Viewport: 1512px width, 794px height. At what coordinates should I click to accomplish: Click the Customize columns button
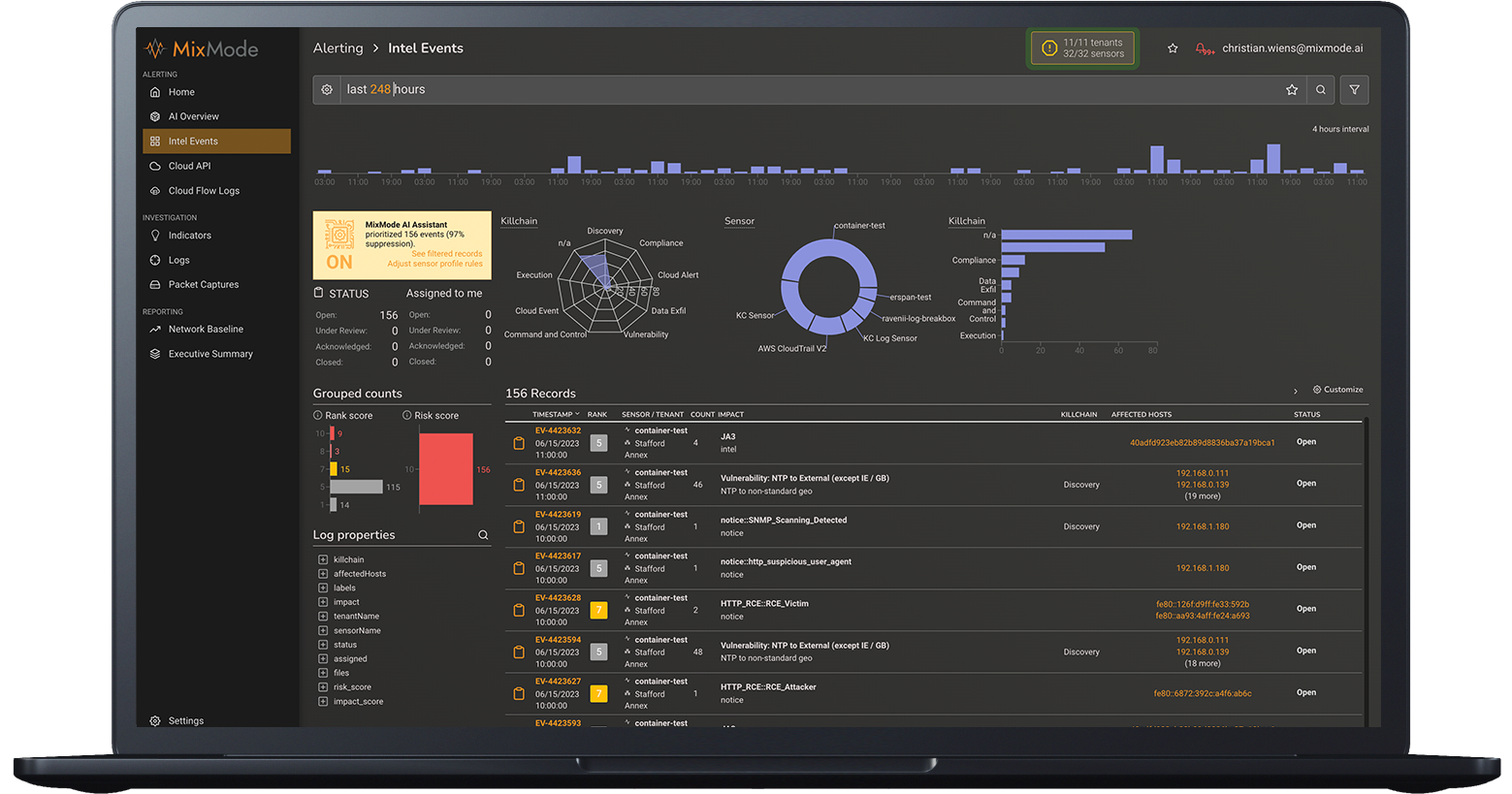(x=1337, y=390)
